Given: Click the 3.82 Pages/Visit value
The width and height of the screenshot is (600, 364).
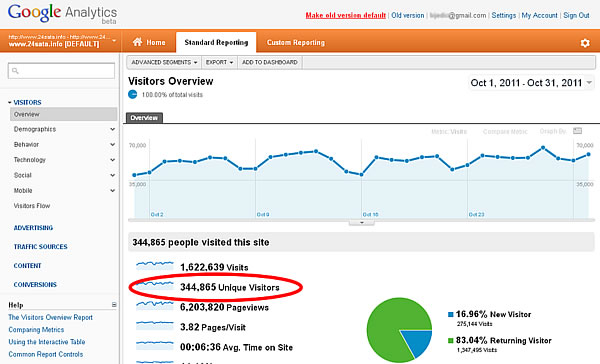Looking at the screenshot, I should click(213, 327).
